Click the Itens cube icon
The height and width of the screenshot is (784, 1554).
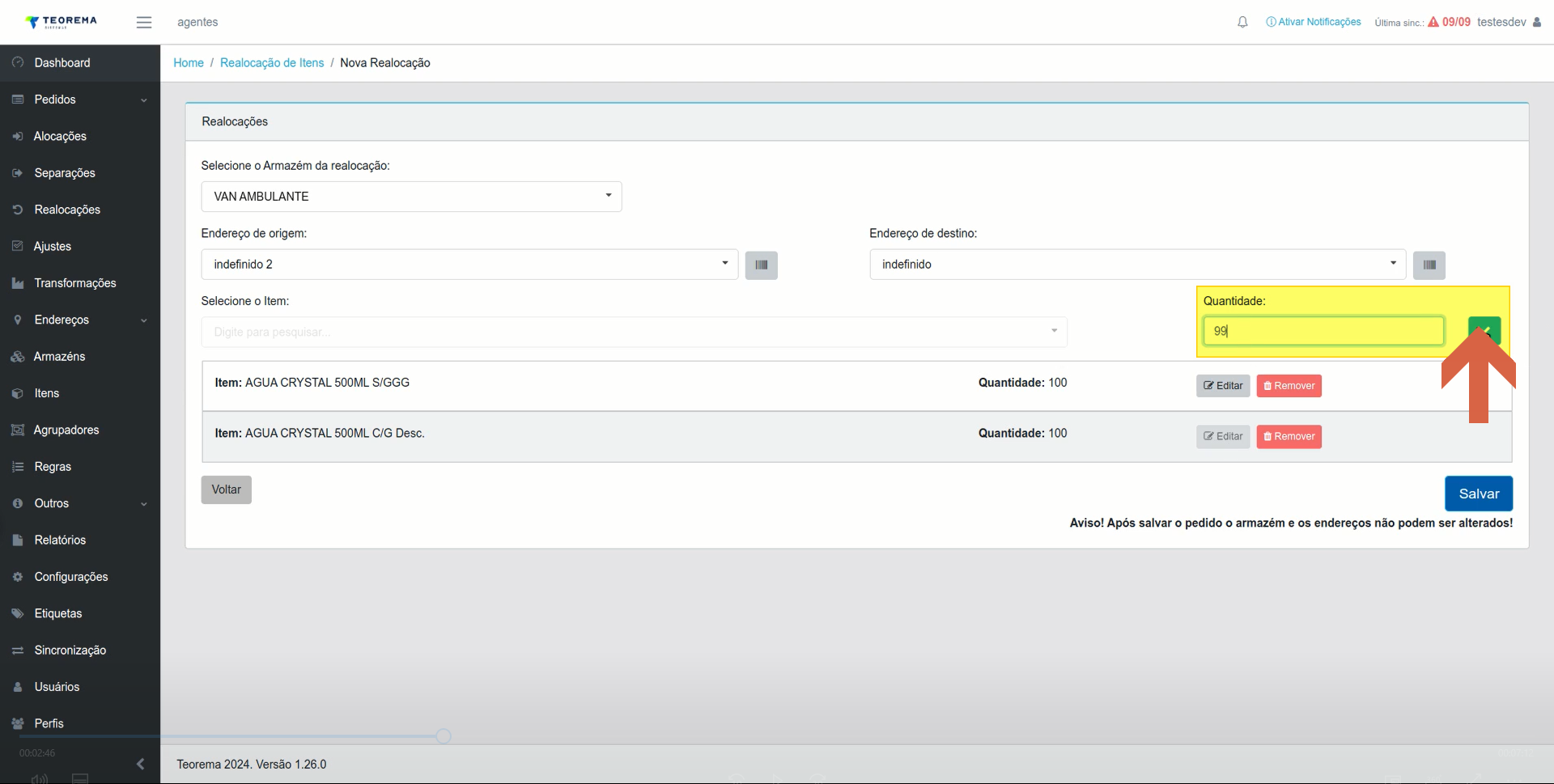[18, 393]
